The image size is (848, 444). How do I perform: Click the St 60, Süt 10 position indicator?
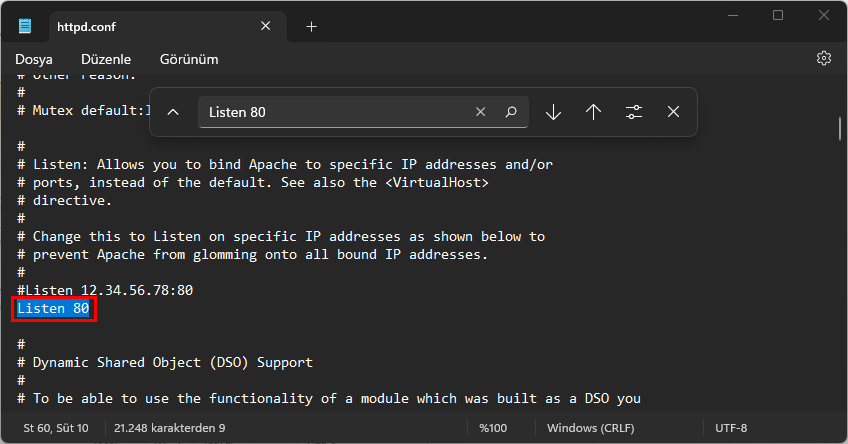(x=56, y=428)
